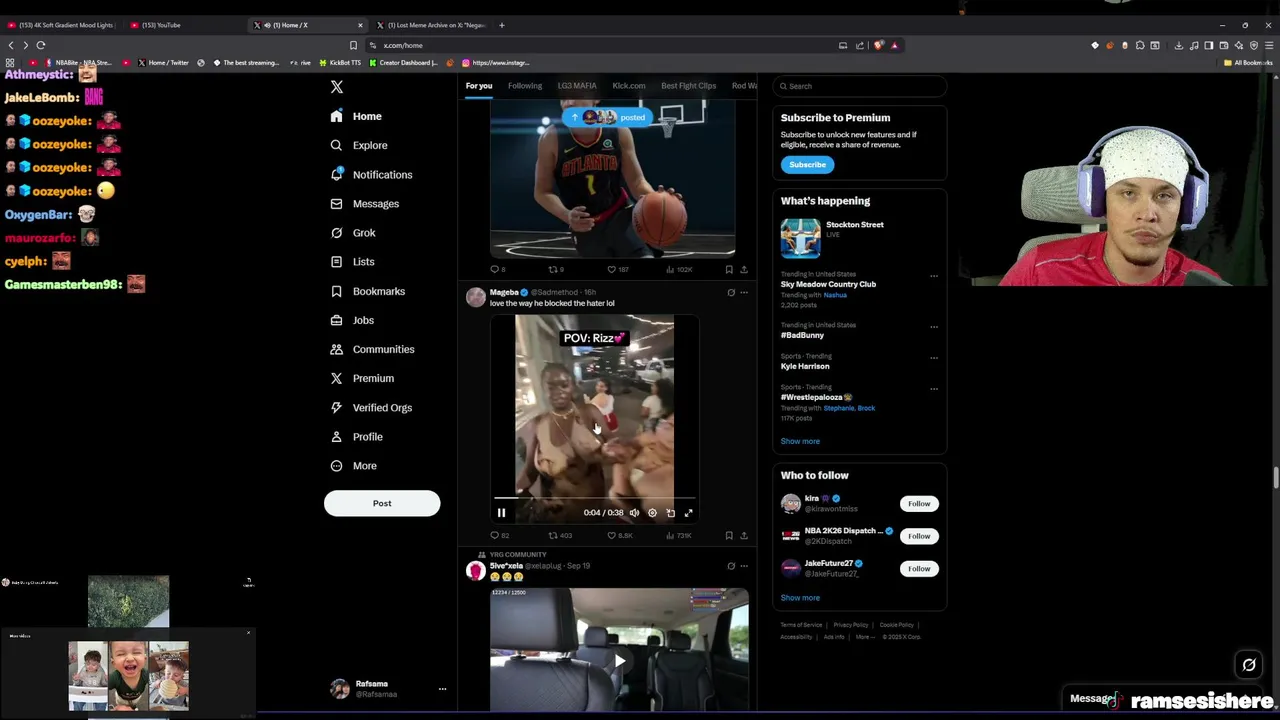This screenshot has height=720, width=1280.
Task: Click the X logo above the Home link
Action: [337, 87]
